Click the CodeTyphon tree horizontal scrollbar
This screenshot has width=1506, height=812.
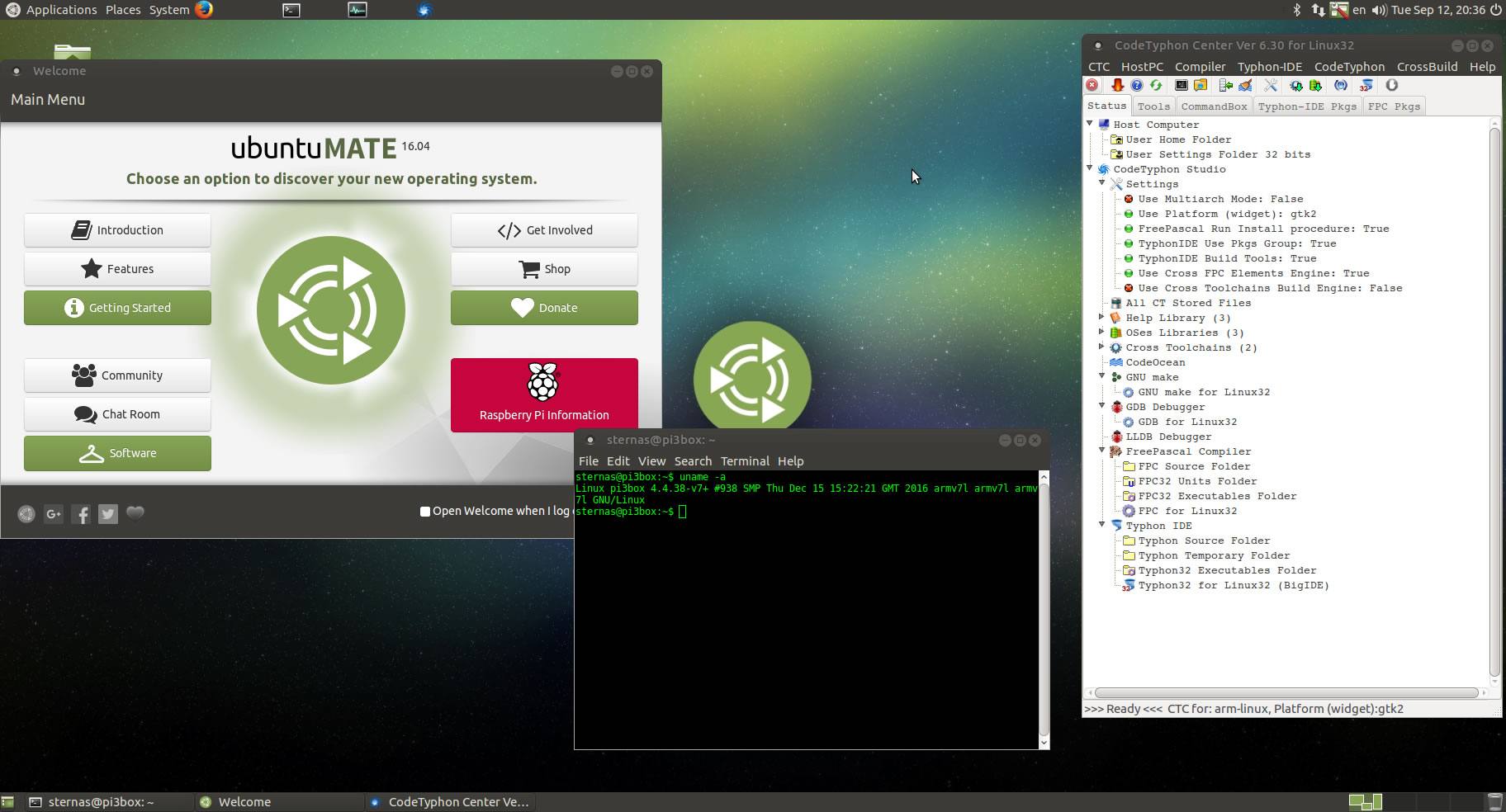click(1287, 693)
